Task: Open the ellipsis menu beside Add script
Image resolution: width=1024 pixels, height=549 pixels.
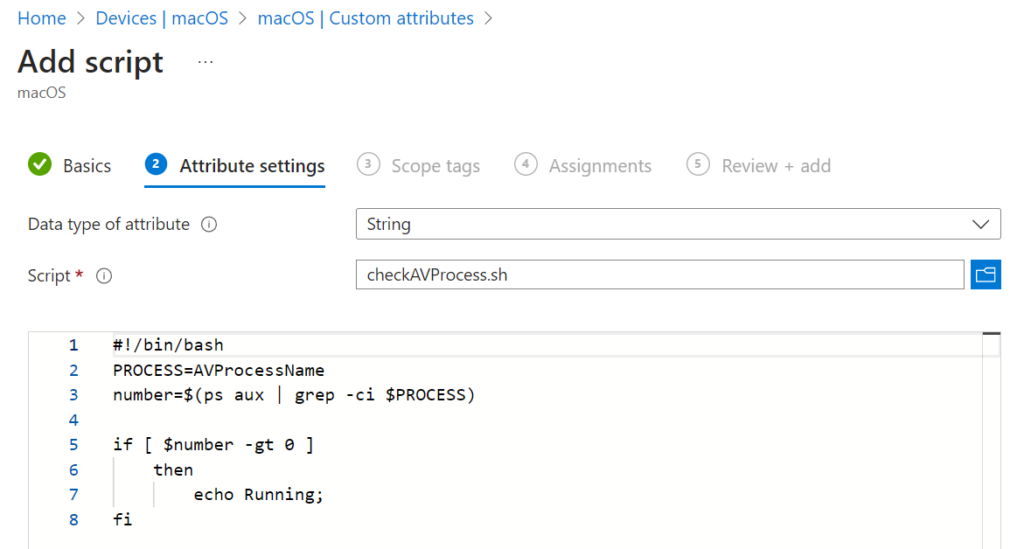Action: (x=205, y=63)
